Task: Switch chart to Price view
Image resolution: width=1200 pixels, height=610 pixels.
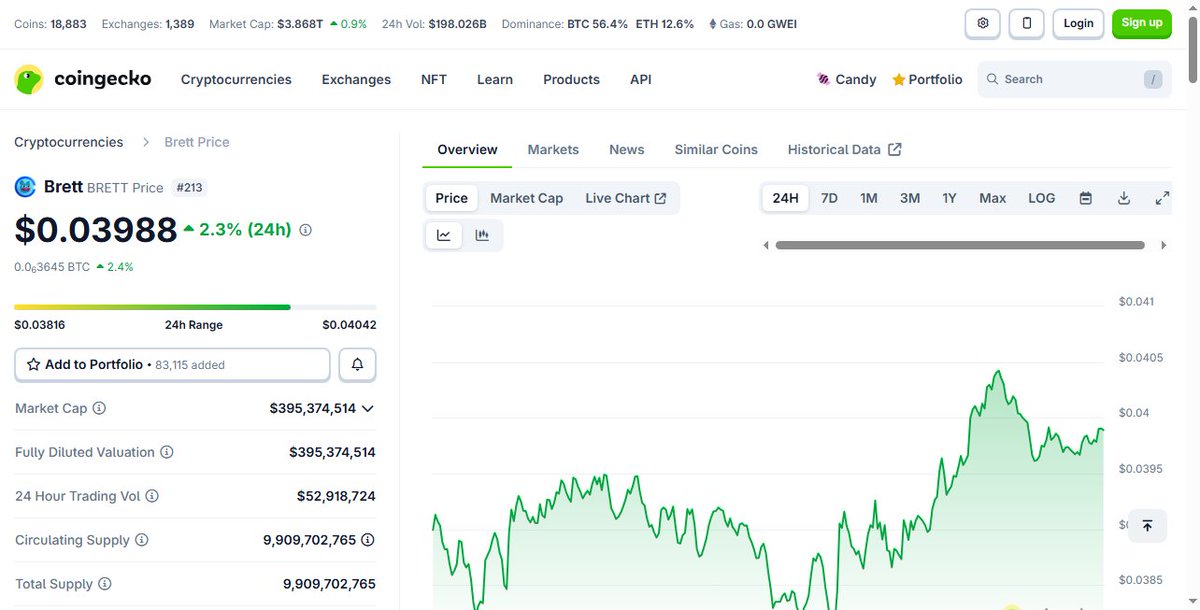Action: point(451,198)
